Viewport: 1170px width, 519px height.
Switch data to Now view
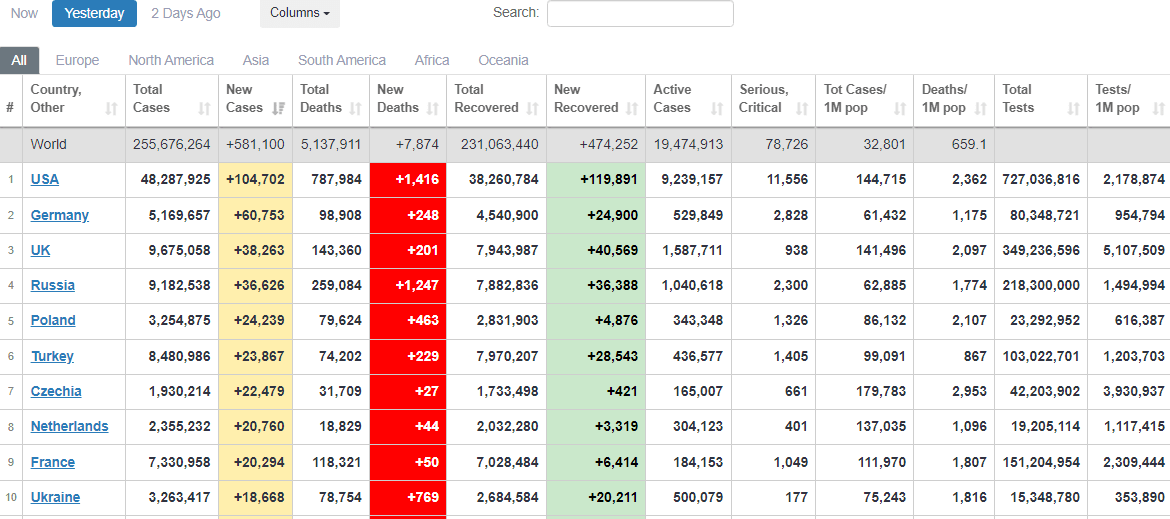coord(25,13)
